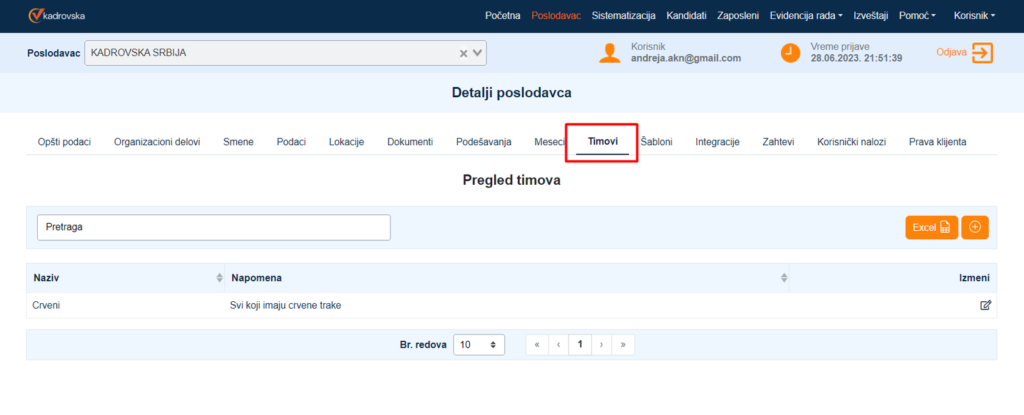Screen dimensions: 1024x415
Task: Go to Zaposleni in top navigation
Action: 738,16
